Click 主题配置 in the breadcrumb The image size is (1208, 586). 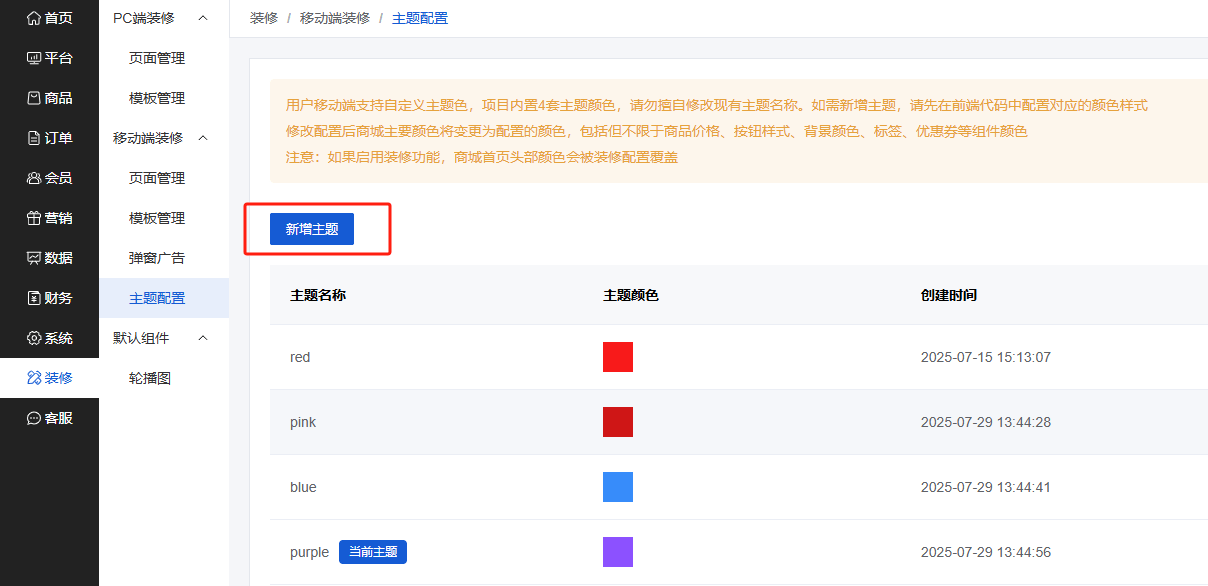[x=420, y=18]
